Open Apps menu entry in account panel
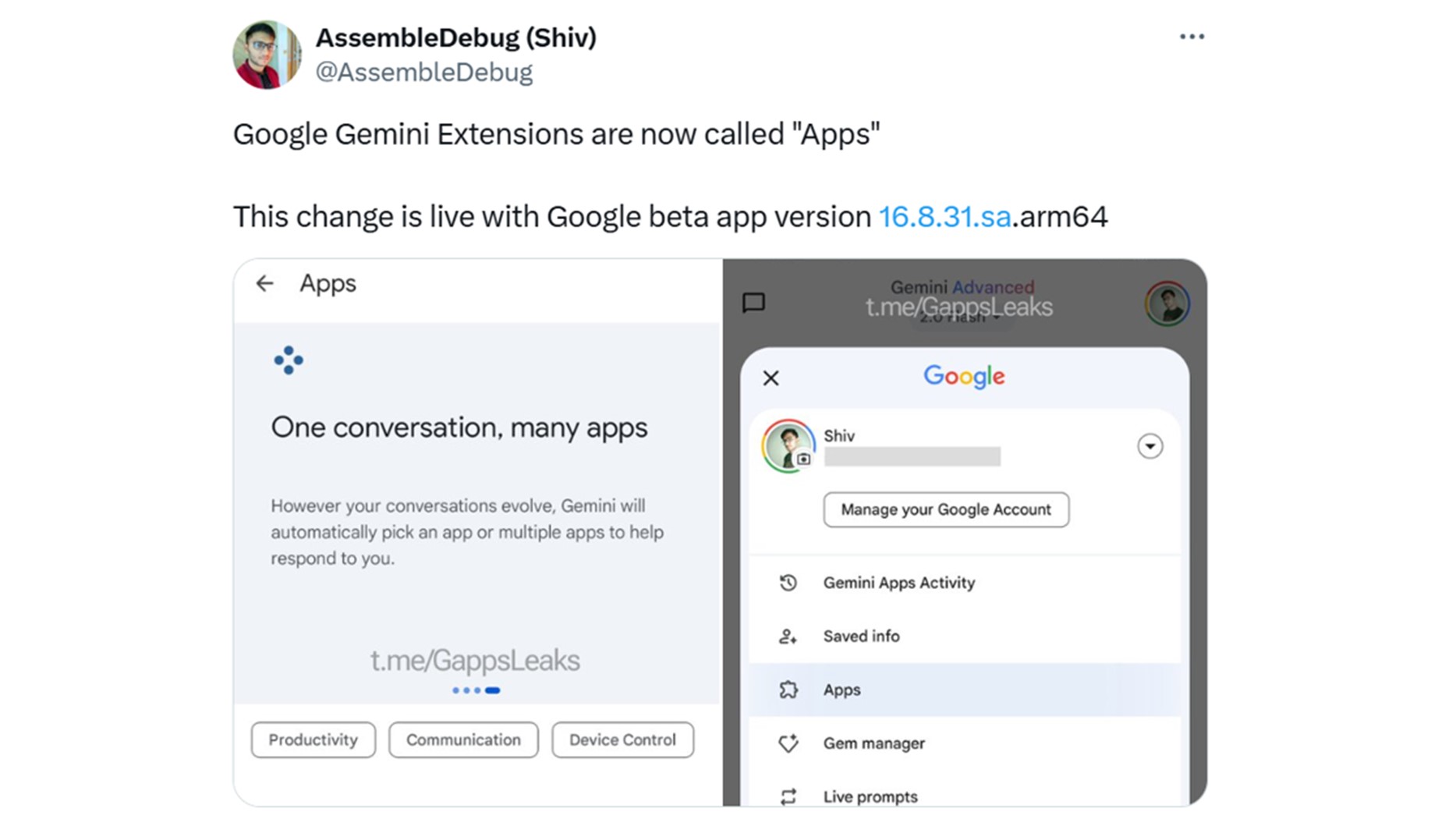The height and width of the screenshot is (819, 1456). click(842, 690)
